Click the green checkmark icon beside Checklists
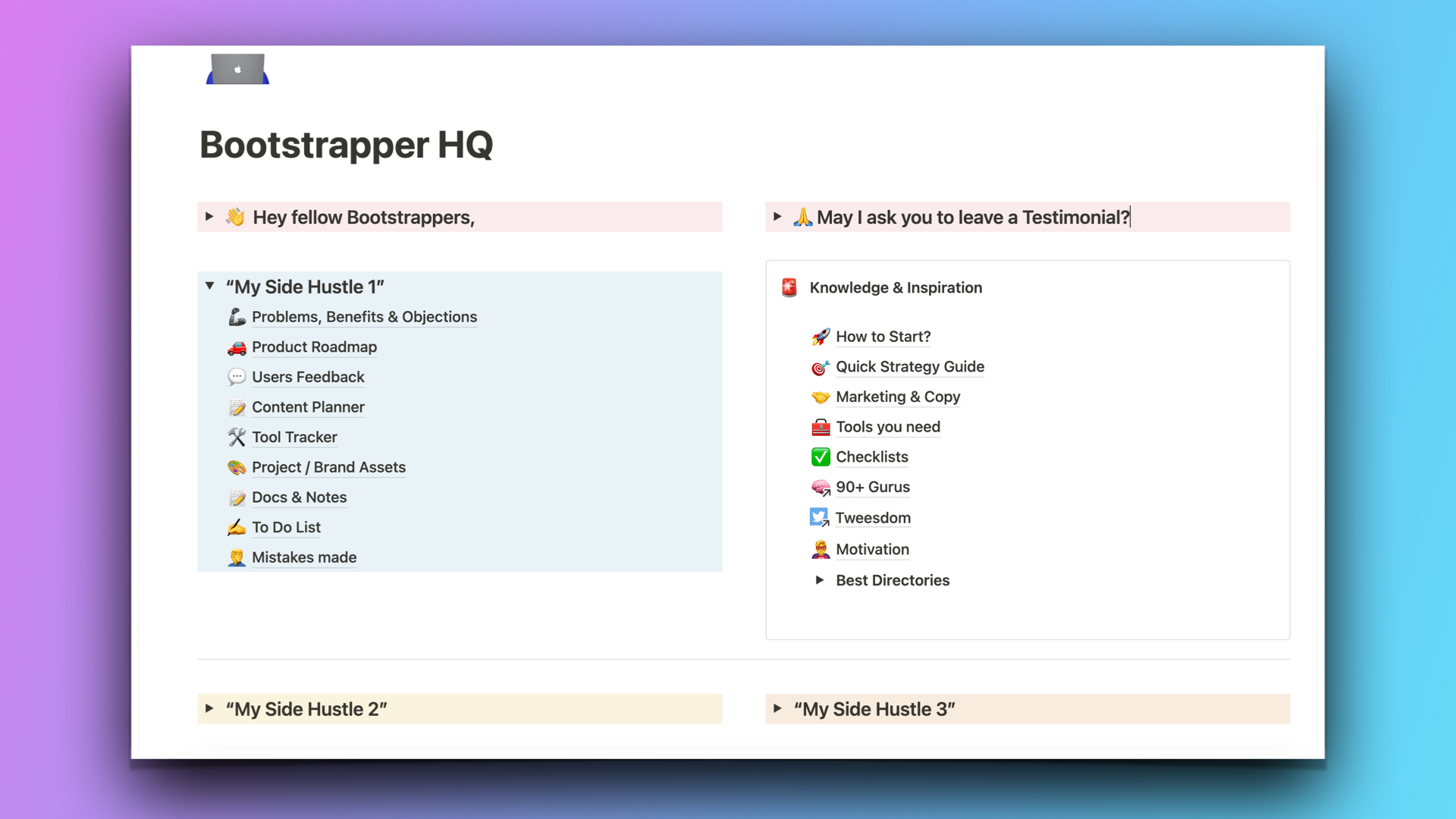1456x819 pixels. point(821,457)
